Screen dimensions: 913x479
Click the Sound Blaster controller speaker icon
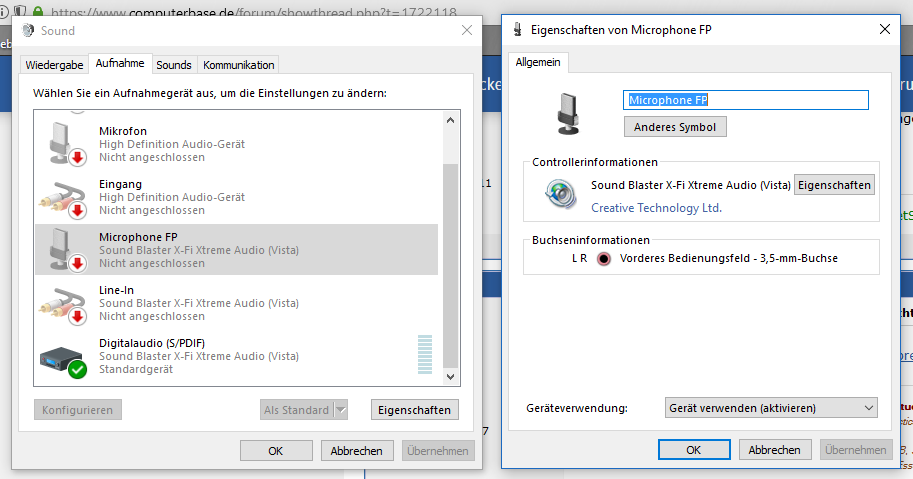pyautogui.click(x=561, y=194)
